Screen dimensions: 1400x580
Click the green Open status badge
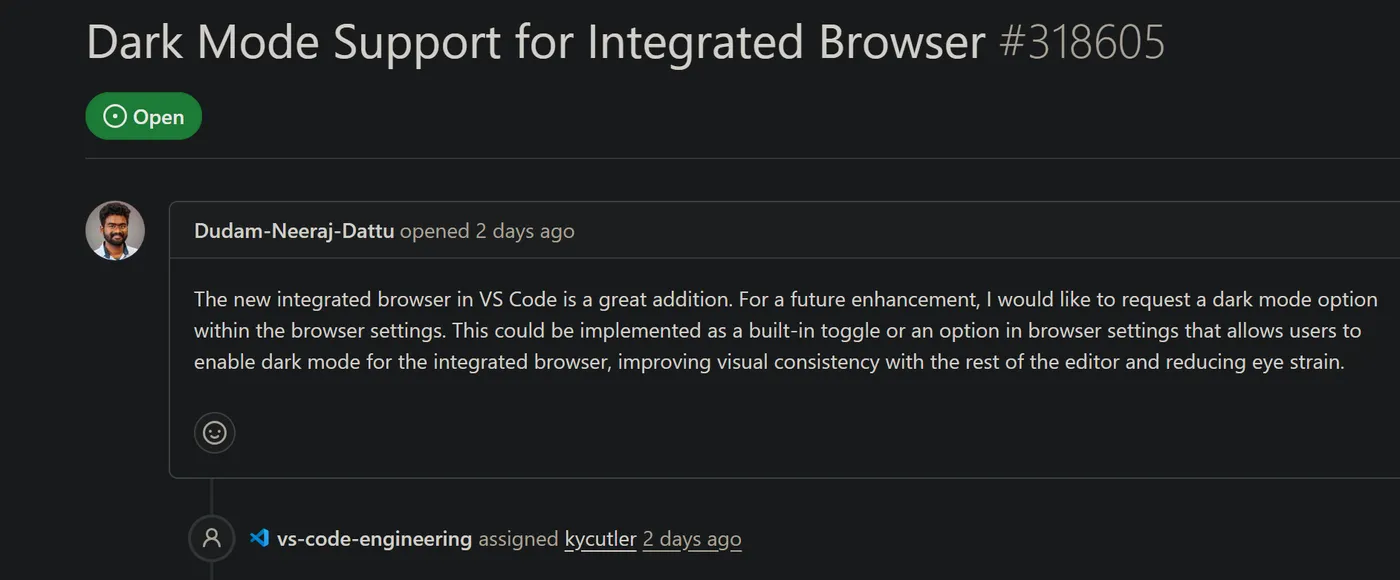[144, 117]
